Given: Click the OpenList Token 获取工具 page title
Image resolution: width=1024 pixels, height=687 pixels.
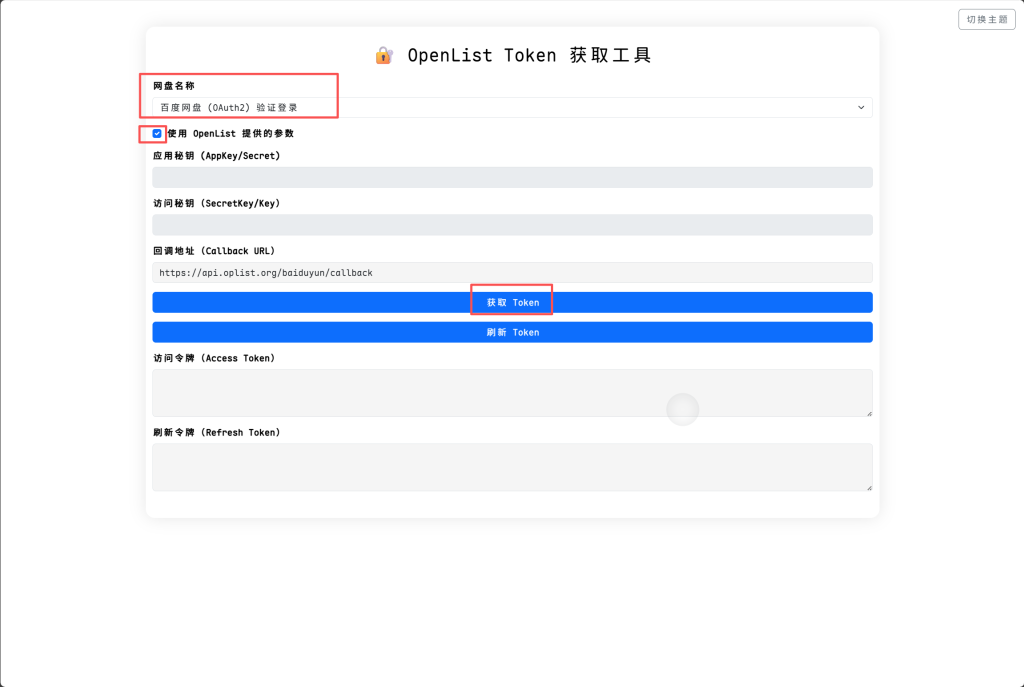Looking at the screenshot, I should 529,56.
